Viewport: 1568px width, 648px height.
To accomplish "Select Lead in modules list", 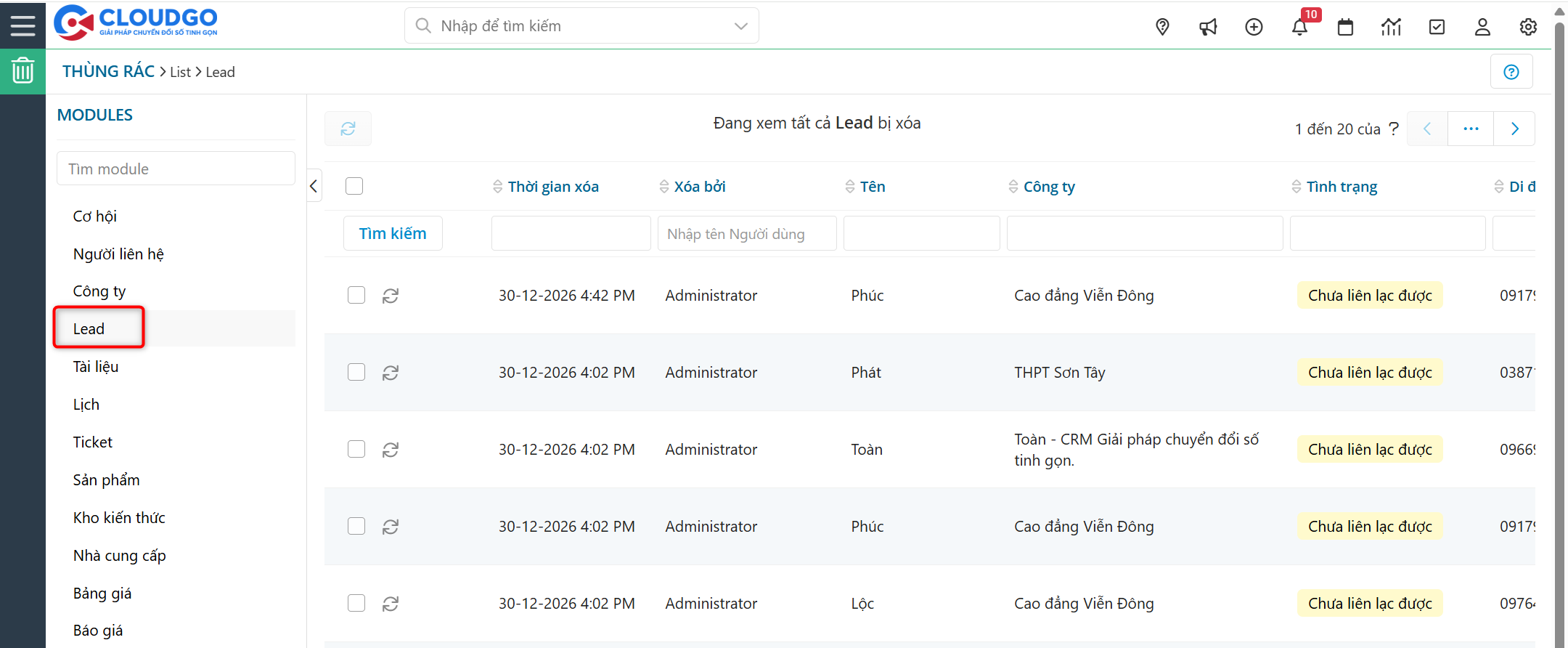I will [x=89, y=329].
